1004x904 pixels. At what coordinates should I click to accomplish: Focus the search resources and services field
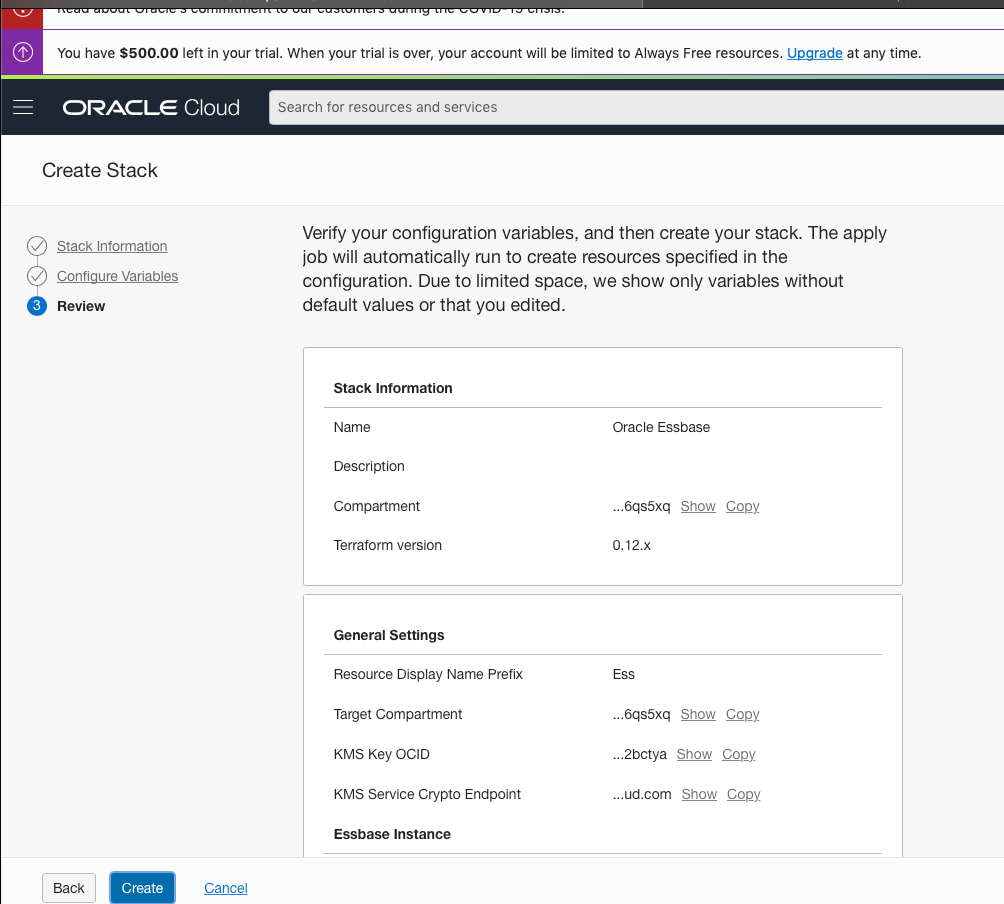[x=636, y=107]
